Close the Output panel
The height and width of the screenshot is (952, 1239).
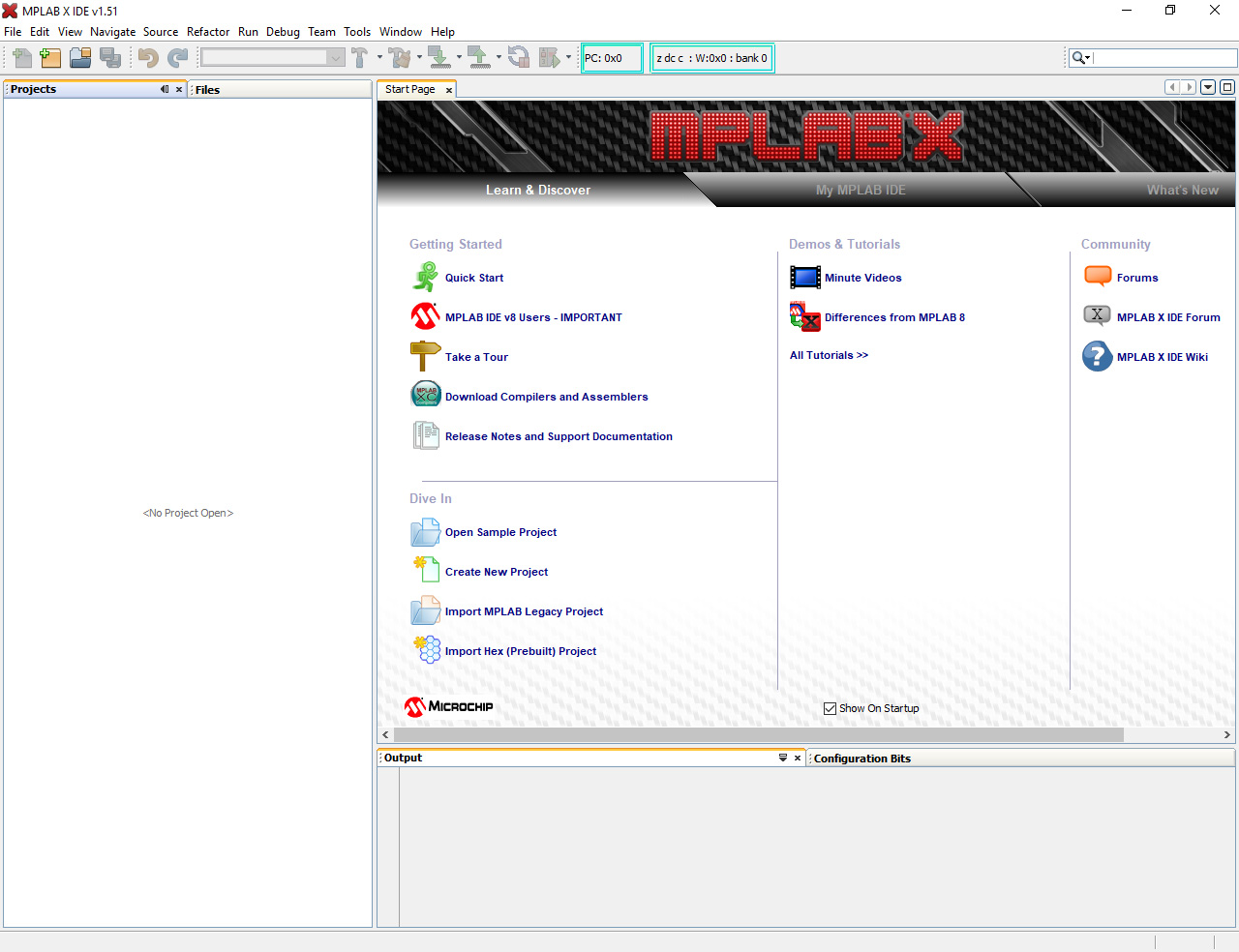(x=798, y=758)
